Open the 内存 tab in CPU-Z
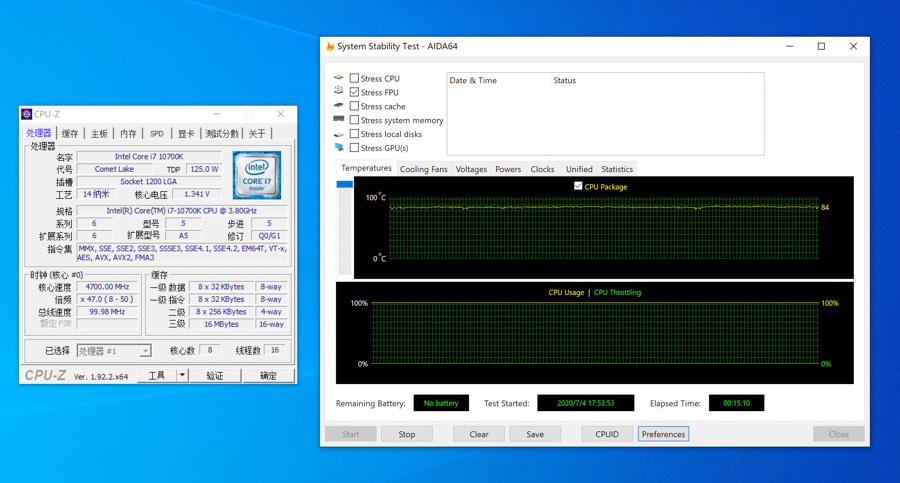 (x=129, y=133)
